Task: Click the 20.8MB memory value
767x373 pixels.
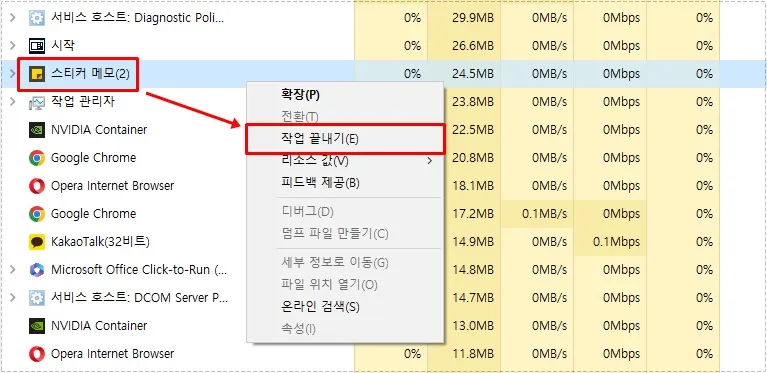Action: (474, 157)
